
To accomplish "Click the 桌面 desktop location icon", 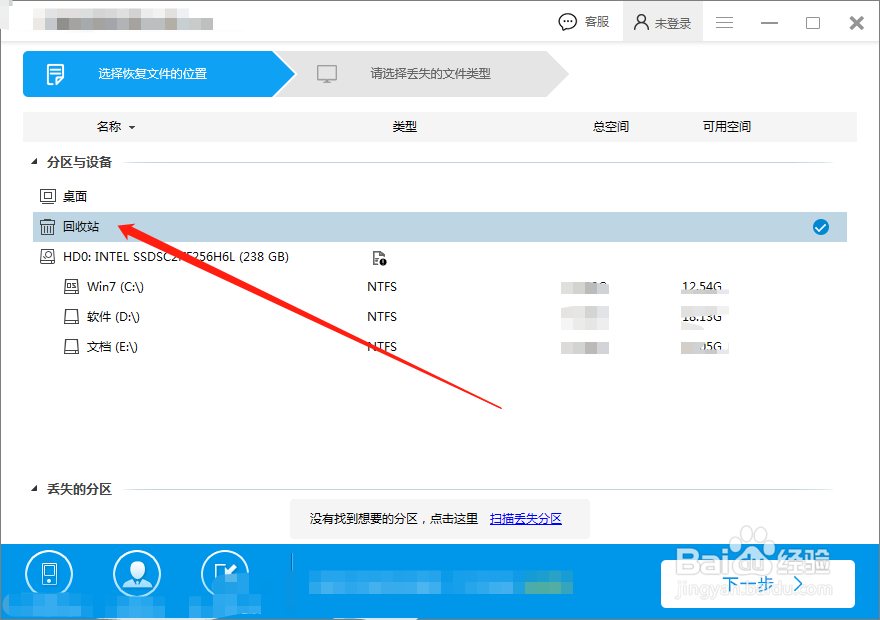I will pos(46,196).
